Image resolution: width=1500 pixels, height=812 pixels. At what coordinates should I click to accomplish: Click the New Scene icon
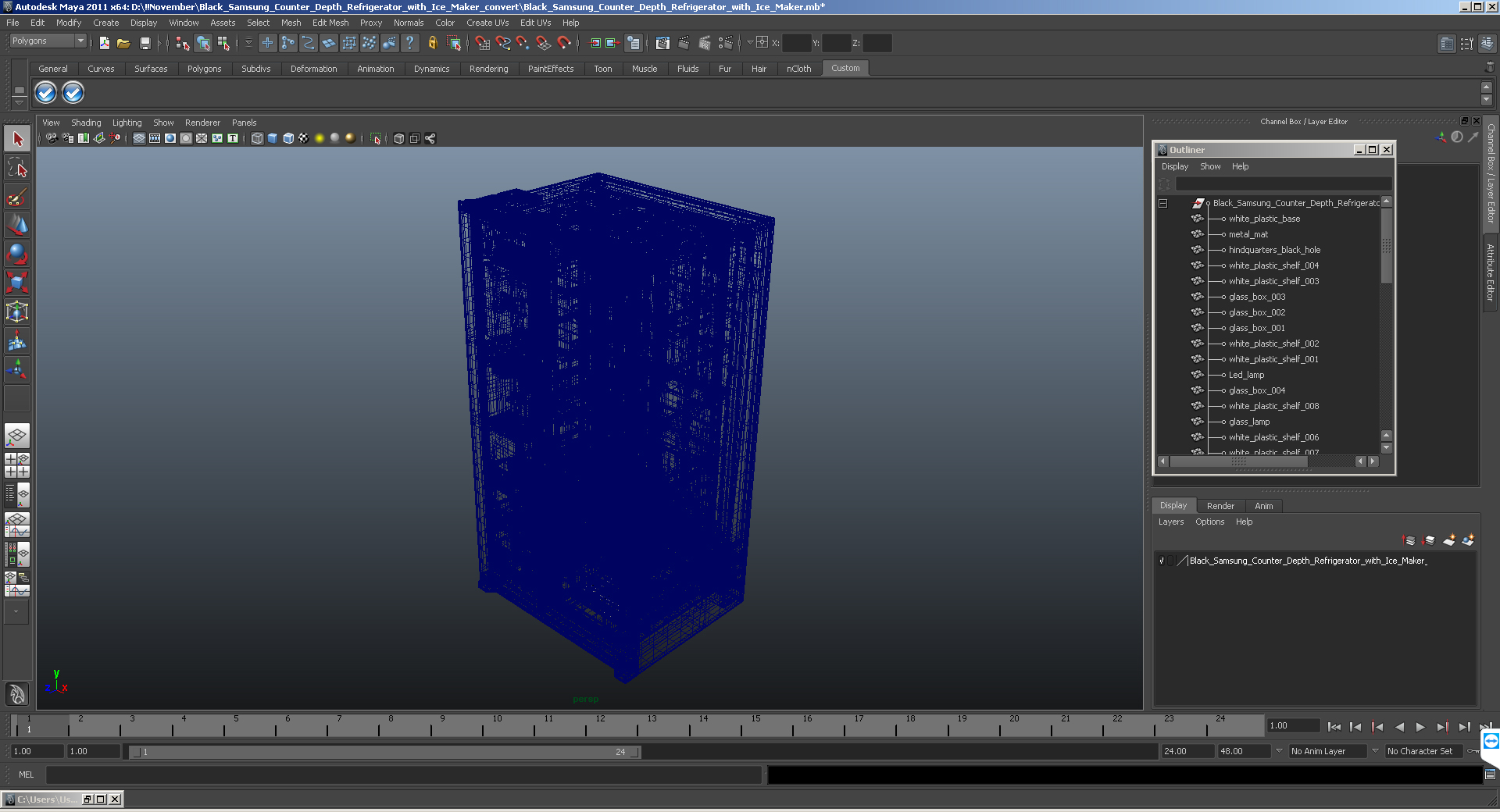coord(104,43)
